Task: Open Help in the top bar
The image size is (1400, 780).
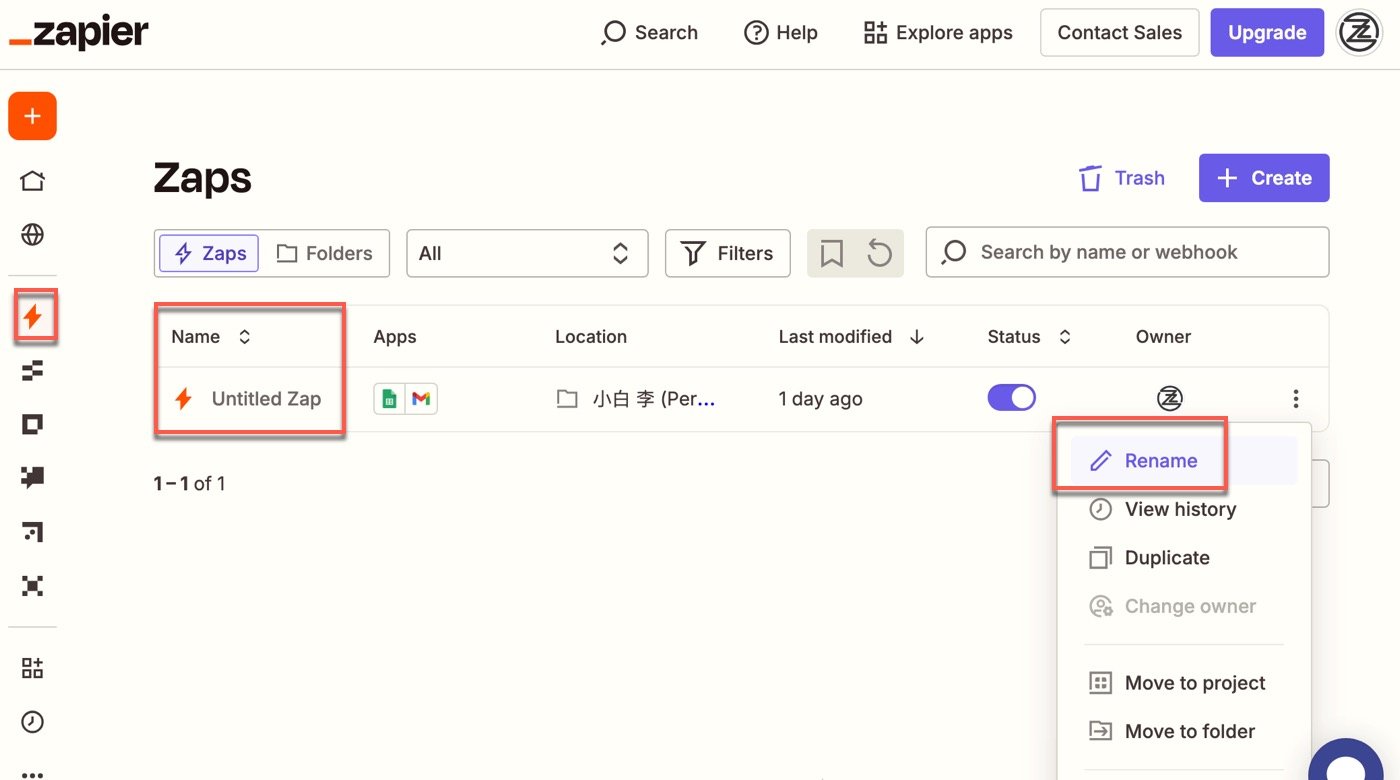Action: [781, 33]
